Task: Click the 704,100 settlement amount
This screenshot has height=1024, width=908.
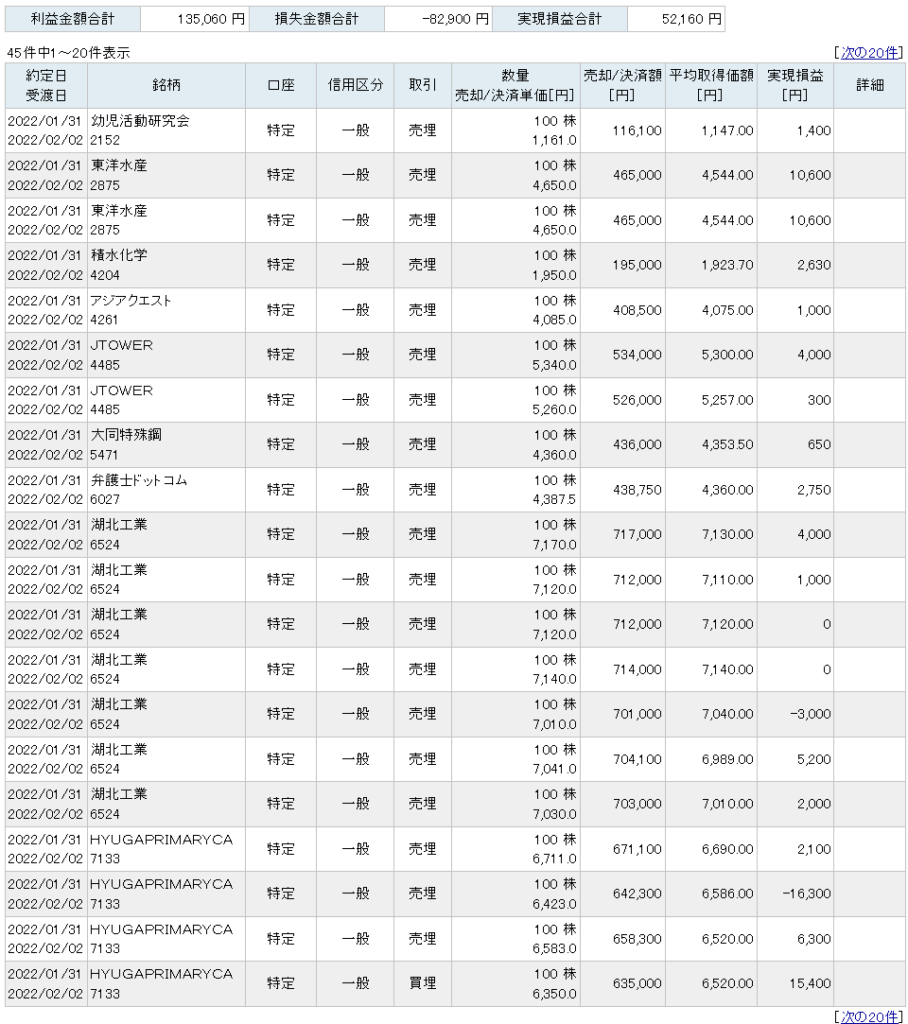Action: click(637, 759)
